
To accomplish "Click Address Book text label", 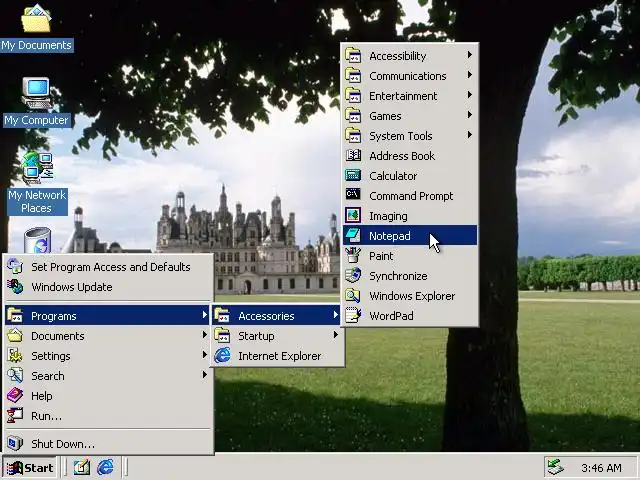I will click(x=402, y=156).
